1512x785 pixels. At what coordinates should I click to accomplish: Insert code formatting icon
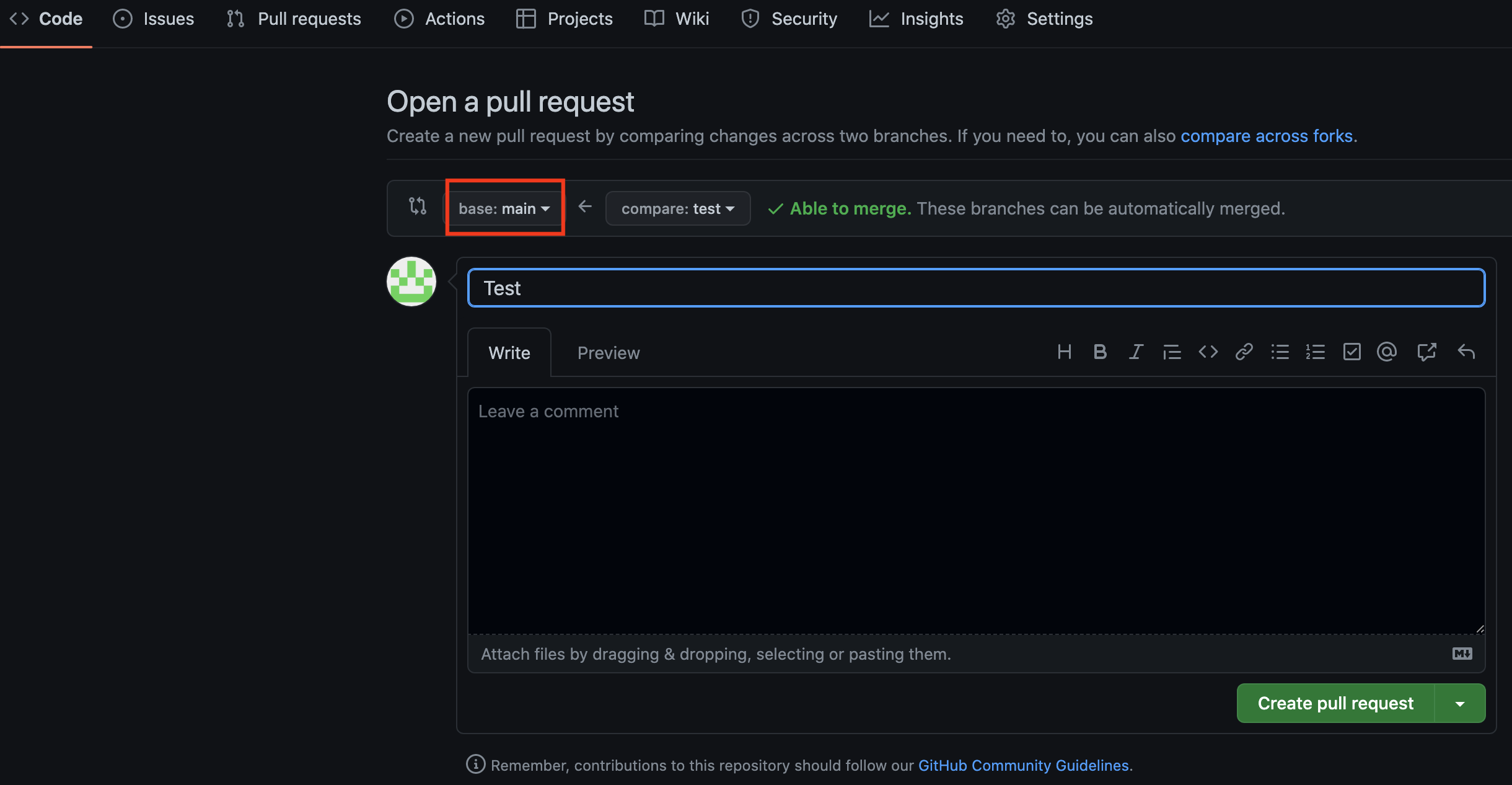click(1208, 352)
